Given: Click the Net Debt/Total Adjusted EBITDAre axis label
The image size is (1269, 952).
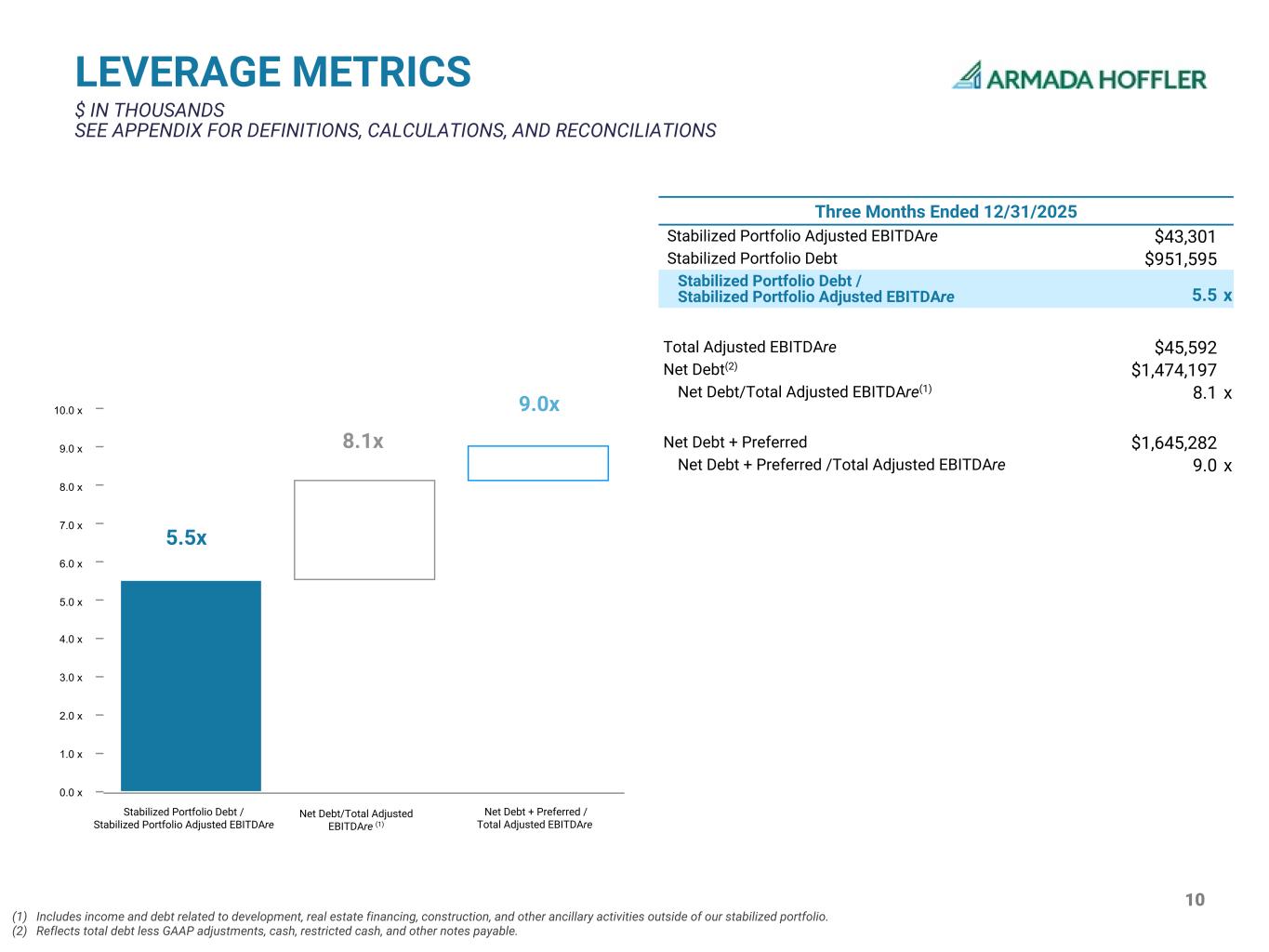Looking at the screenshot, I should pos(356,820).
